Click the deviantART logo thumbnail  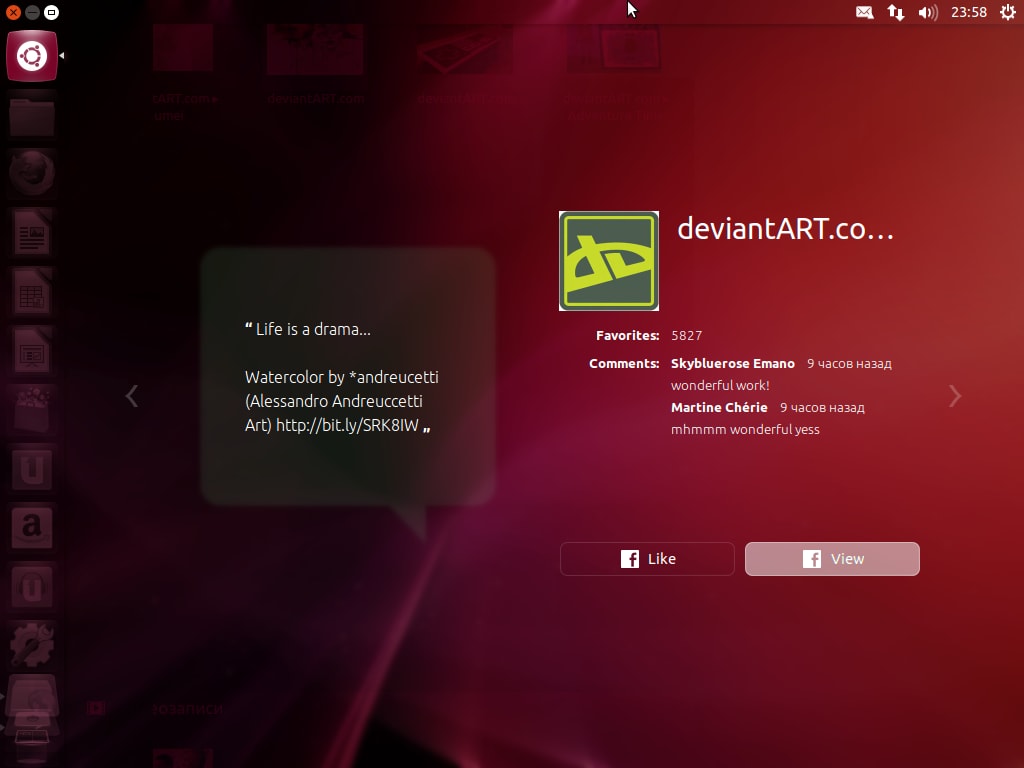(x=609, y=261)
